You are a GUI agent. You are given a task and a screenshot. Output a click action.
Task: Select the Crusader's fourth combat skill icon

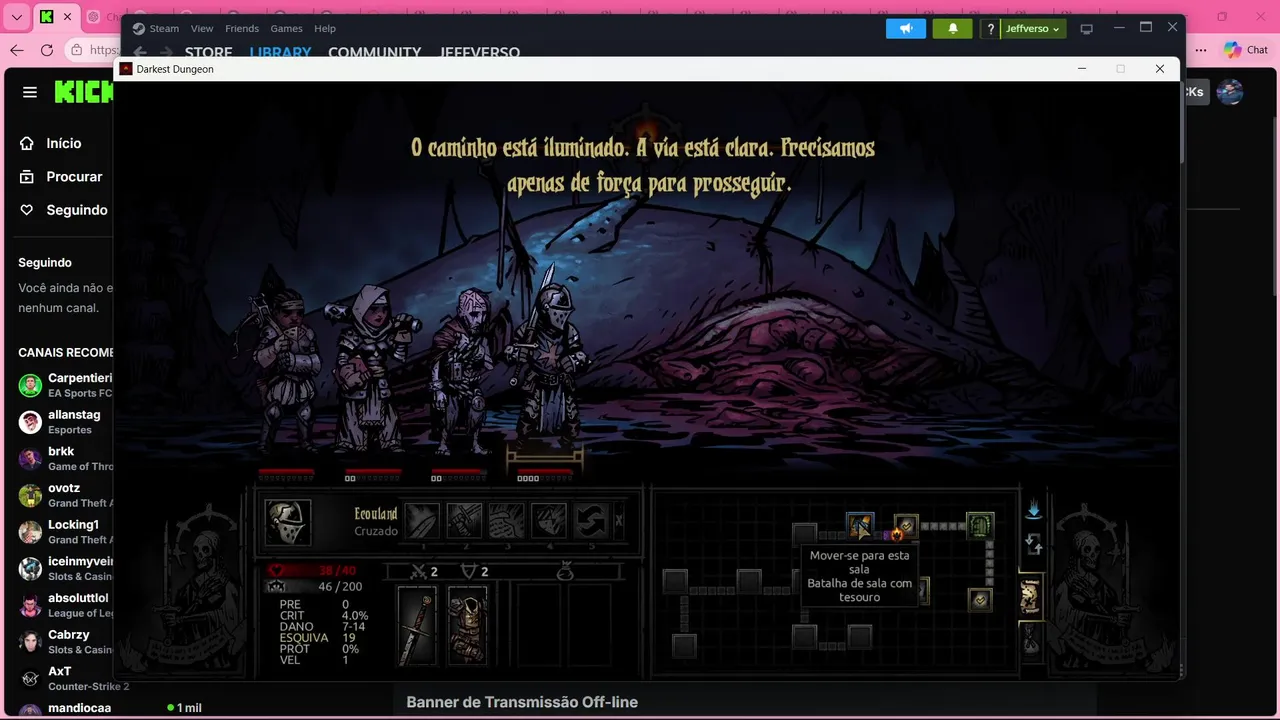point(549,521)
